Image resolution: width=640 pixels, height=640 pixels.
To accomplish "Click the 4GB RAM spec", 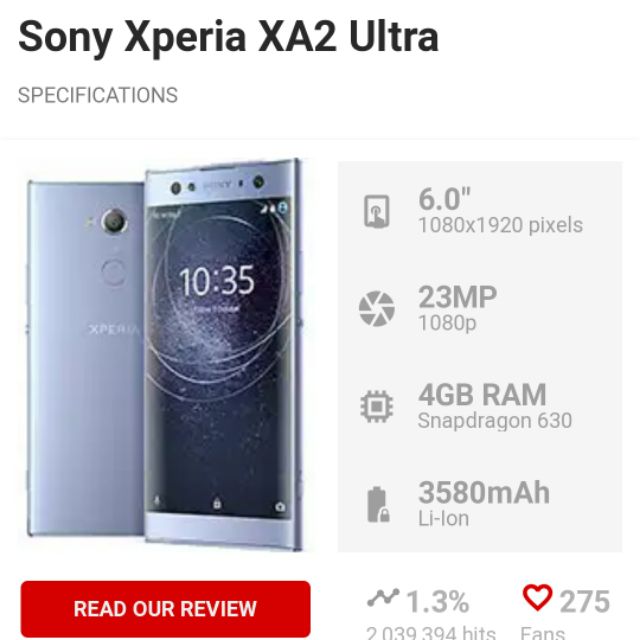I will (482, 395).
